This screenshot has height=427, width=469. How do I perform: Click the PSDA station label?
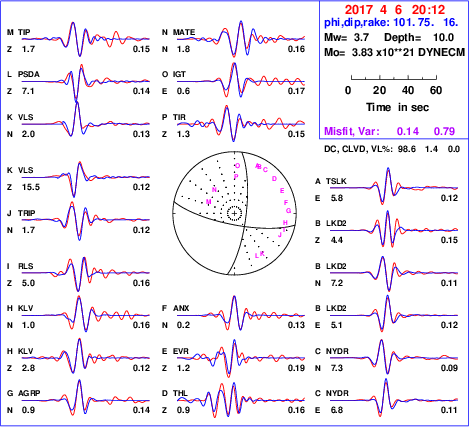(x=29, y=74)
